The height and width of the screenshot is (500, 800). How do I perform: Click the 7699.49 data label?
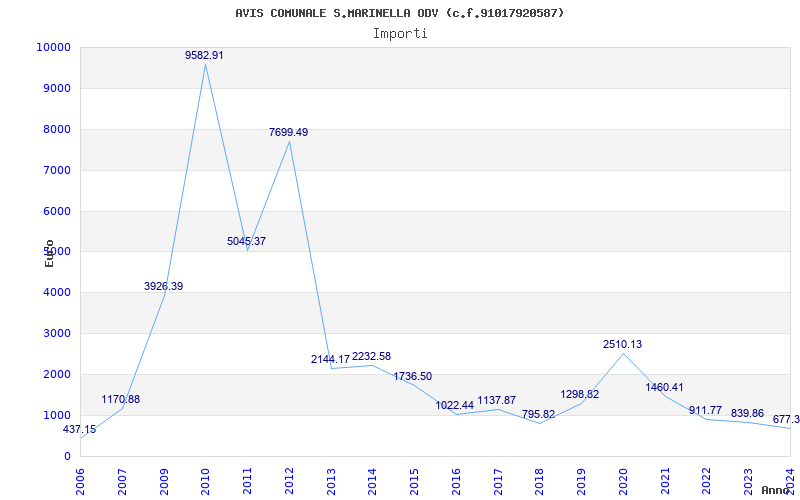pyautogui.click(x=289, y=132)
